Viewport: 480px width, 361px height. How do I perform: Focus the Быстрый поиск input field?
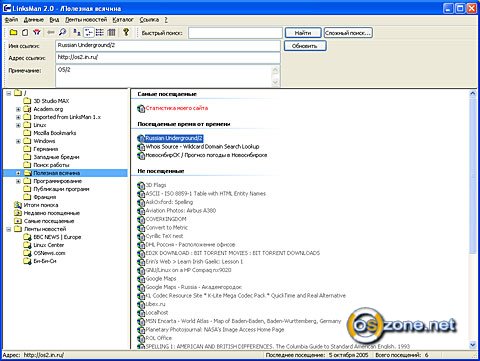235,33
